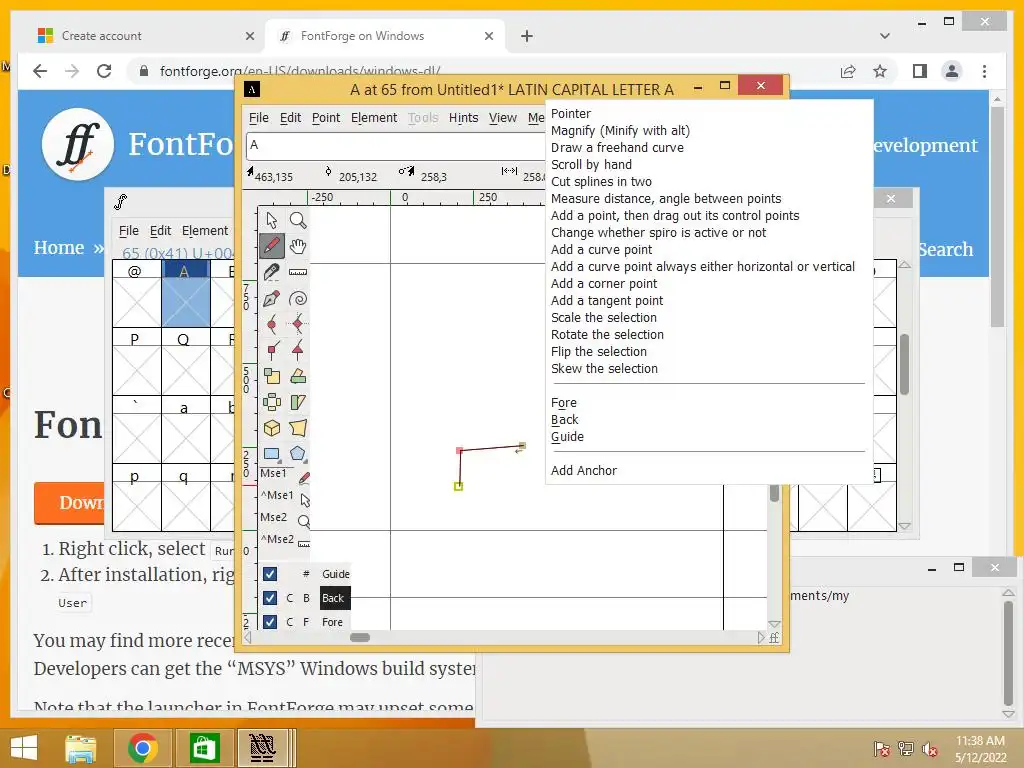
Task: Select the Flip selection tool
Action: pos(272,402)
